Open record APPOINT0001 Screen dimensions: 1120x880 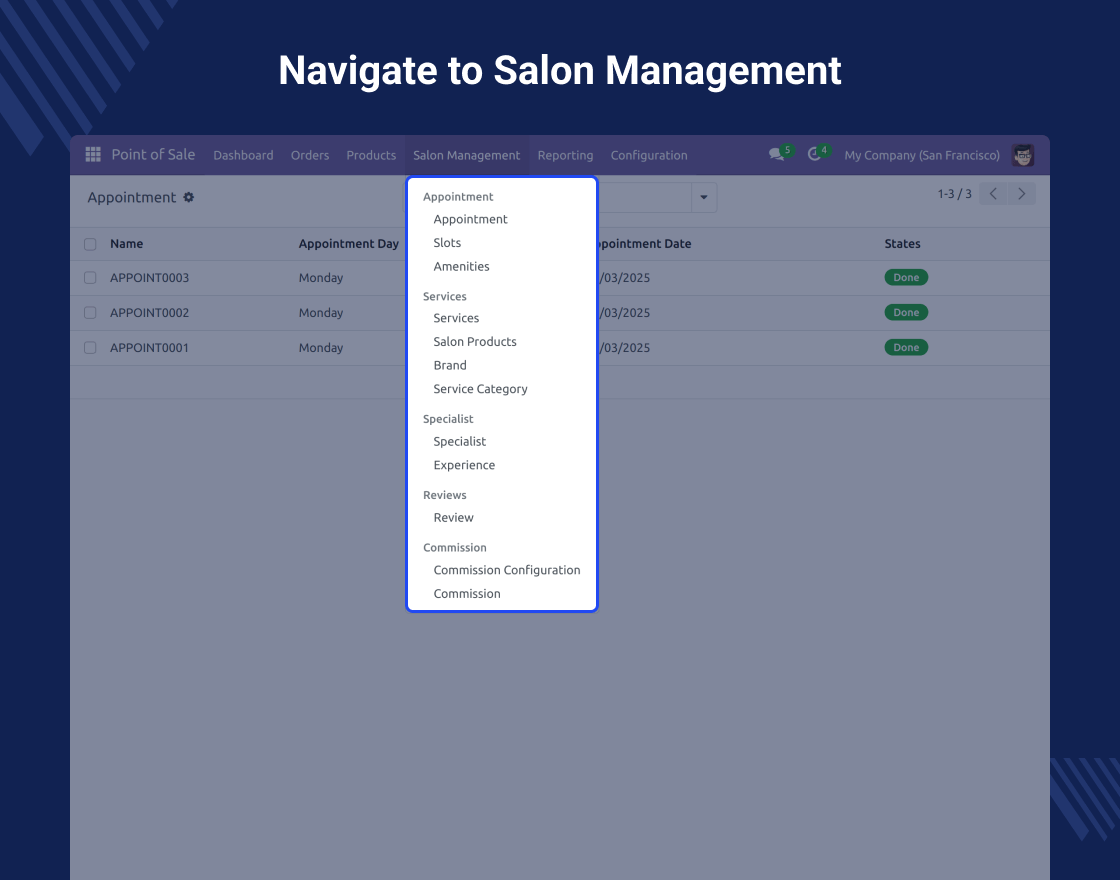pyautogui.click(x=149, y=348)
